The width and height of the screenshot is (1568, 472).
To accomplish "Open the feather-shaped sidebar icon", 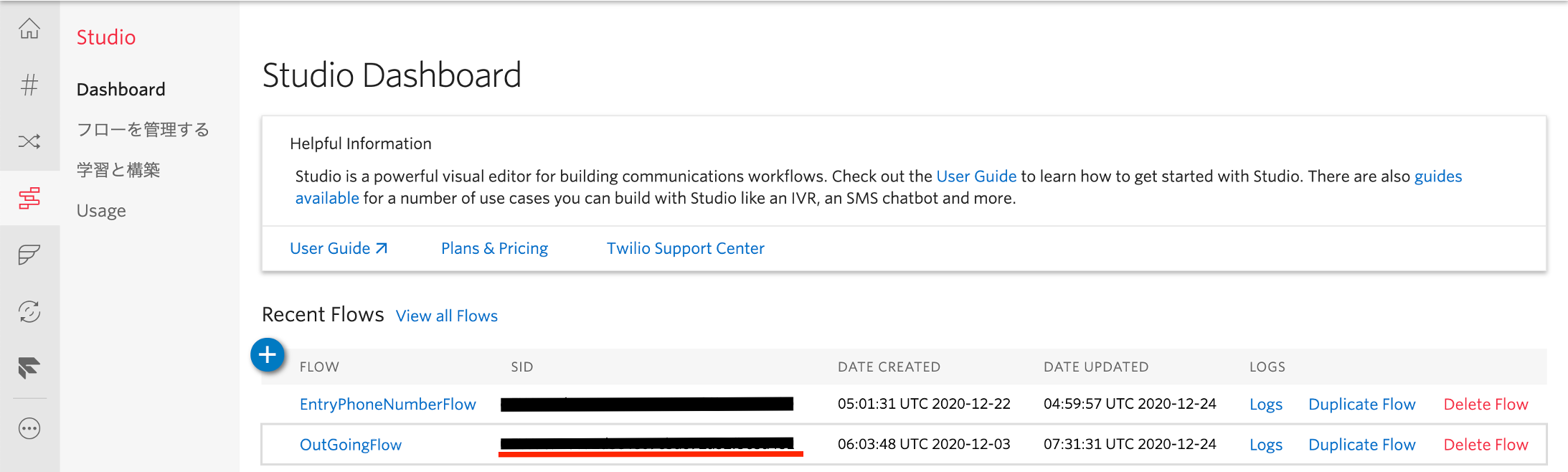I will point(29,255).
